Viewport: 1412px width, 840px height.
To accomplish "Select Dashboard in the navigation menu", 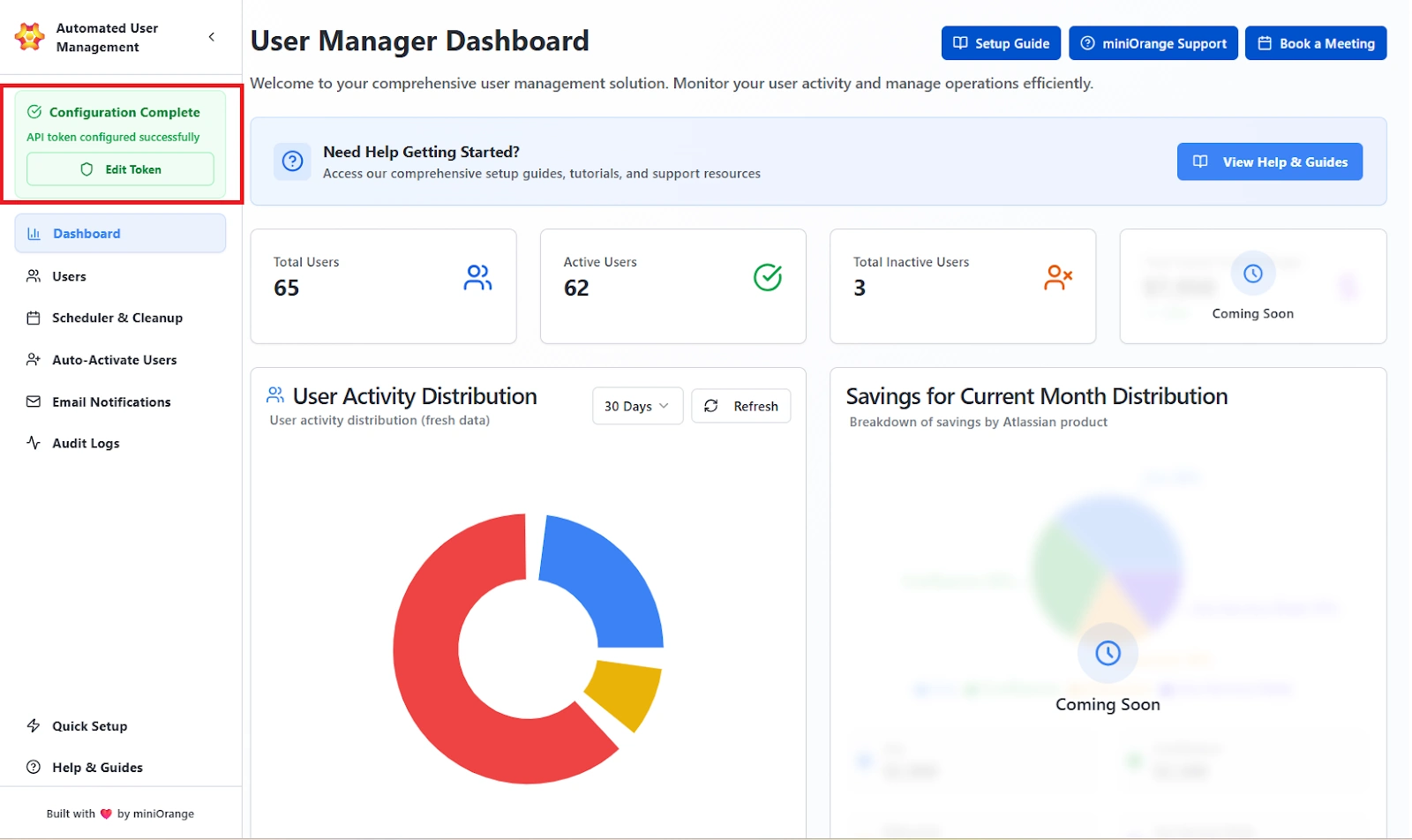I will click(x=86, y=233).
